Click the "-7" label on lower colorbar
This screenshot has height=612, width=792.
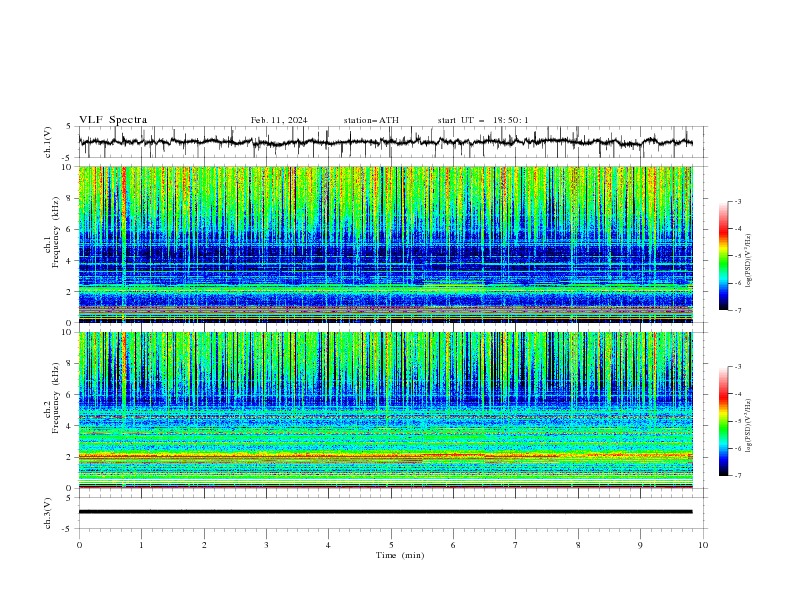(x=737, y=475)
